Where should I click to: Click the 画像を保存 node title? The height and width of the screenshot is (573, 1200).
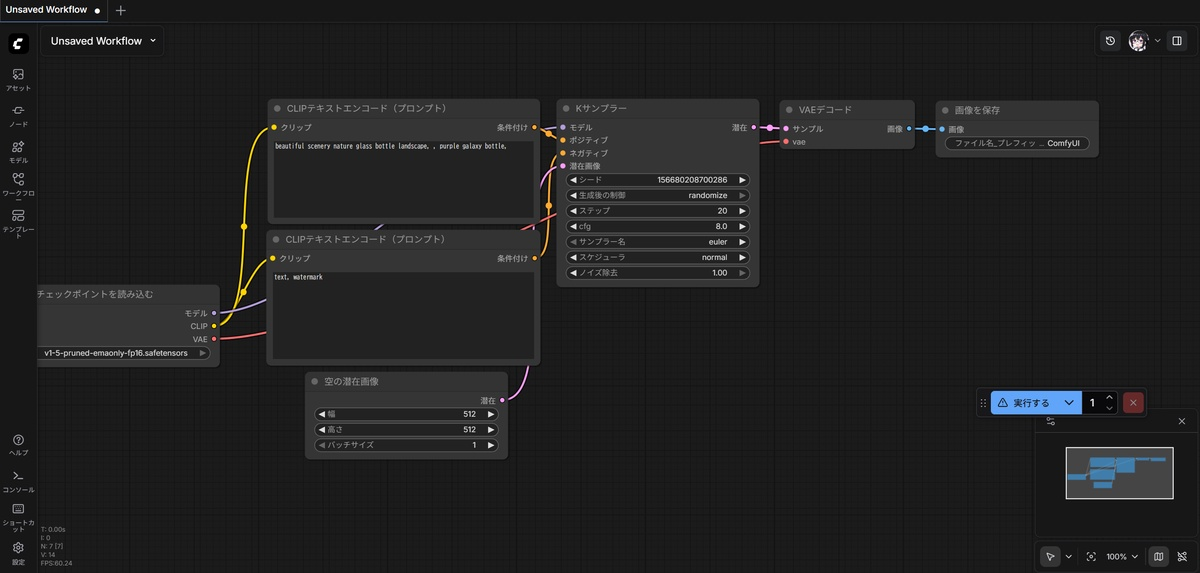(977, 110)
